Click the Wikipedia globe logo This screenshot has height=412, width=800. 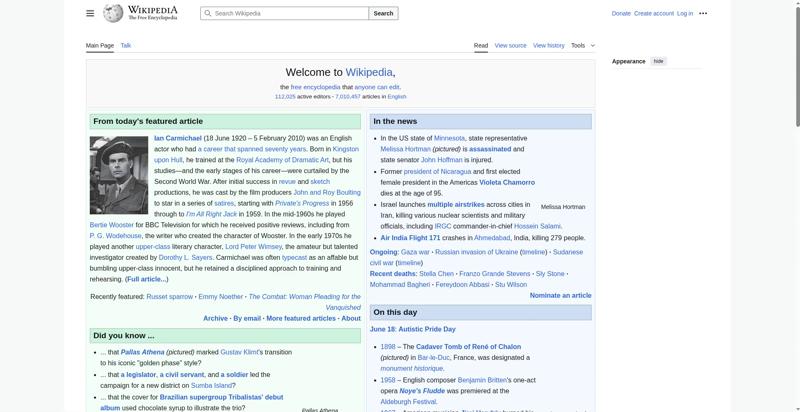[113, 13]
